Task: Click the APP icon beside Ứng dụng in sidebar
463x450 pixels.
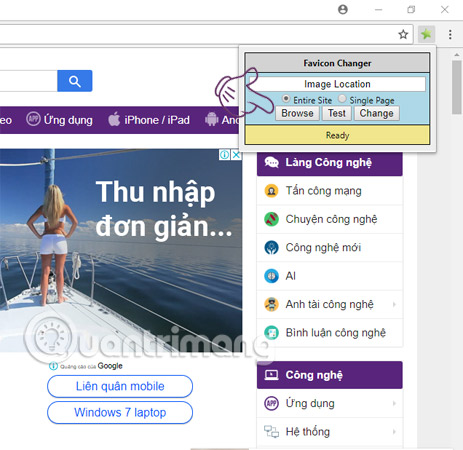Action: click(271, 403)
